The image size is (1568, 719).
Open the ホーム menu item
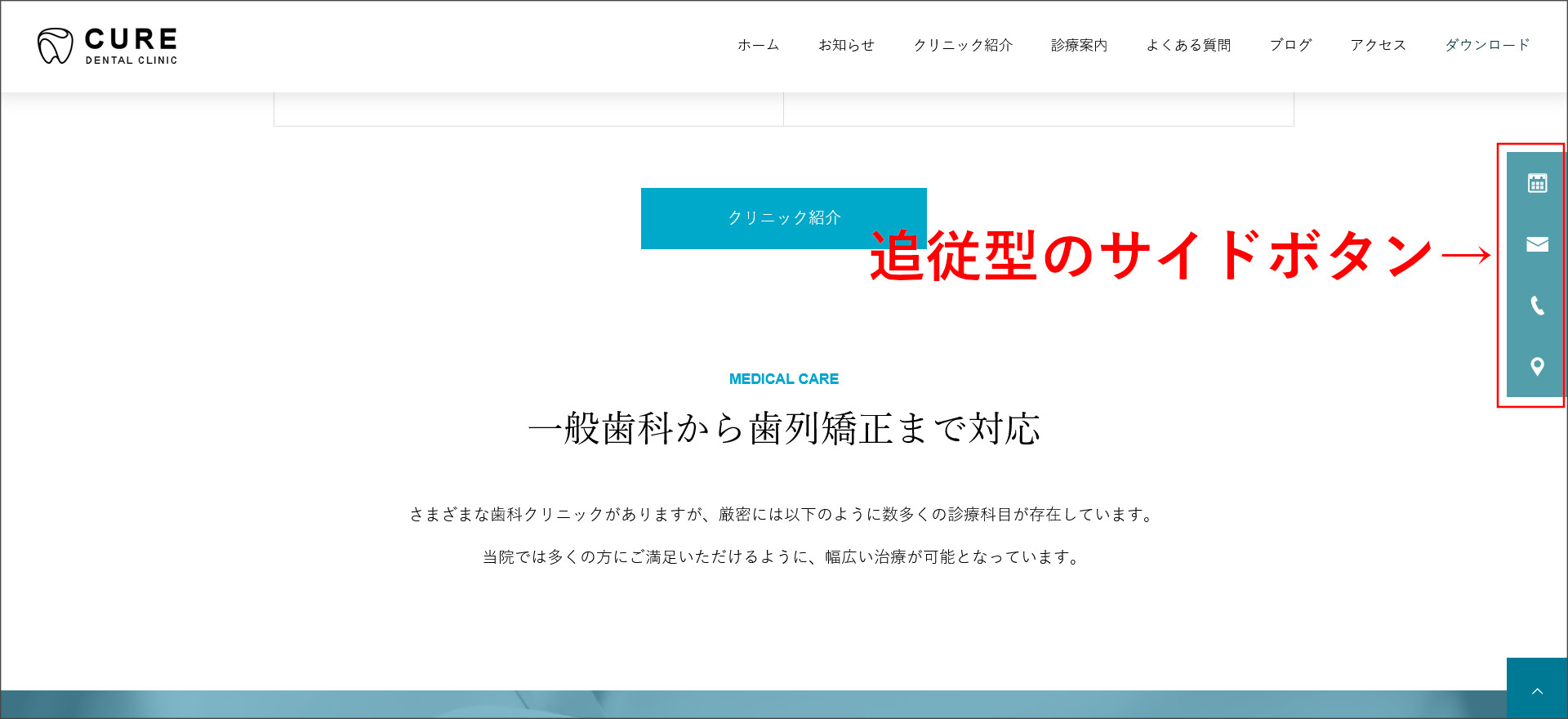tap(758, 45)
